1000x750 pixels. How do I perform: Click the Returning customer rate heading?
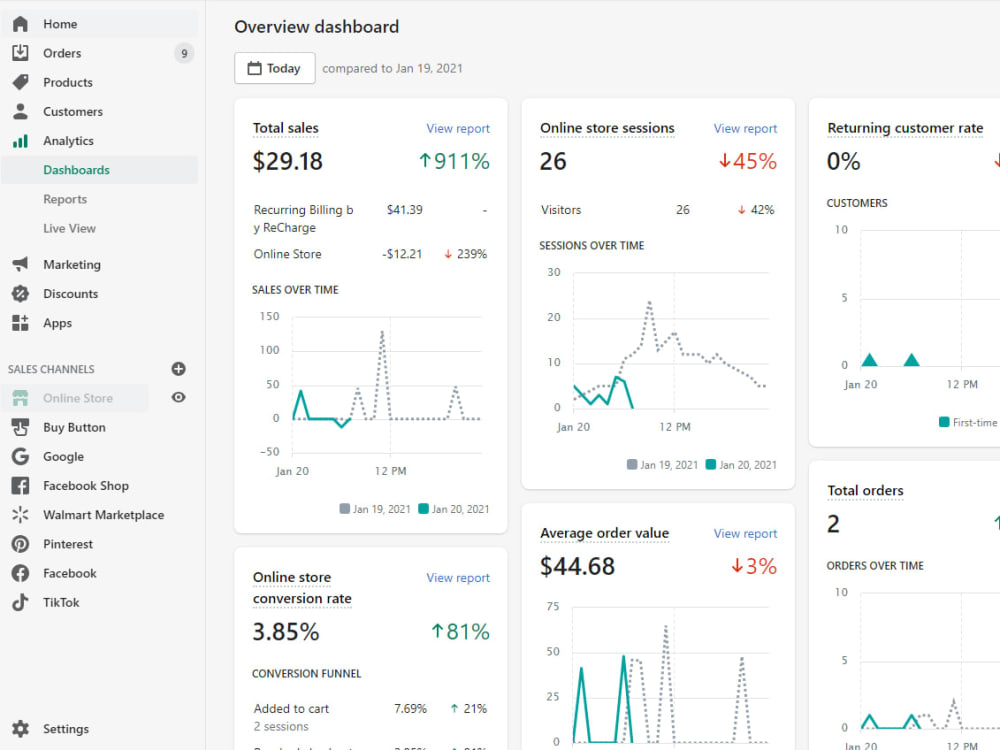point(905,128)
